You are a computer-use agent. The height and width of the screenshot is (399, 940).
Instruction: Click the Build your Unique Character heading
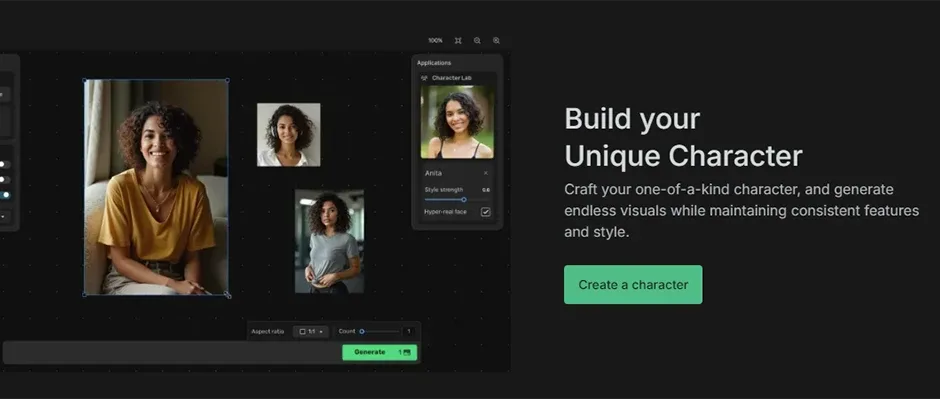[x=683, y=137]
